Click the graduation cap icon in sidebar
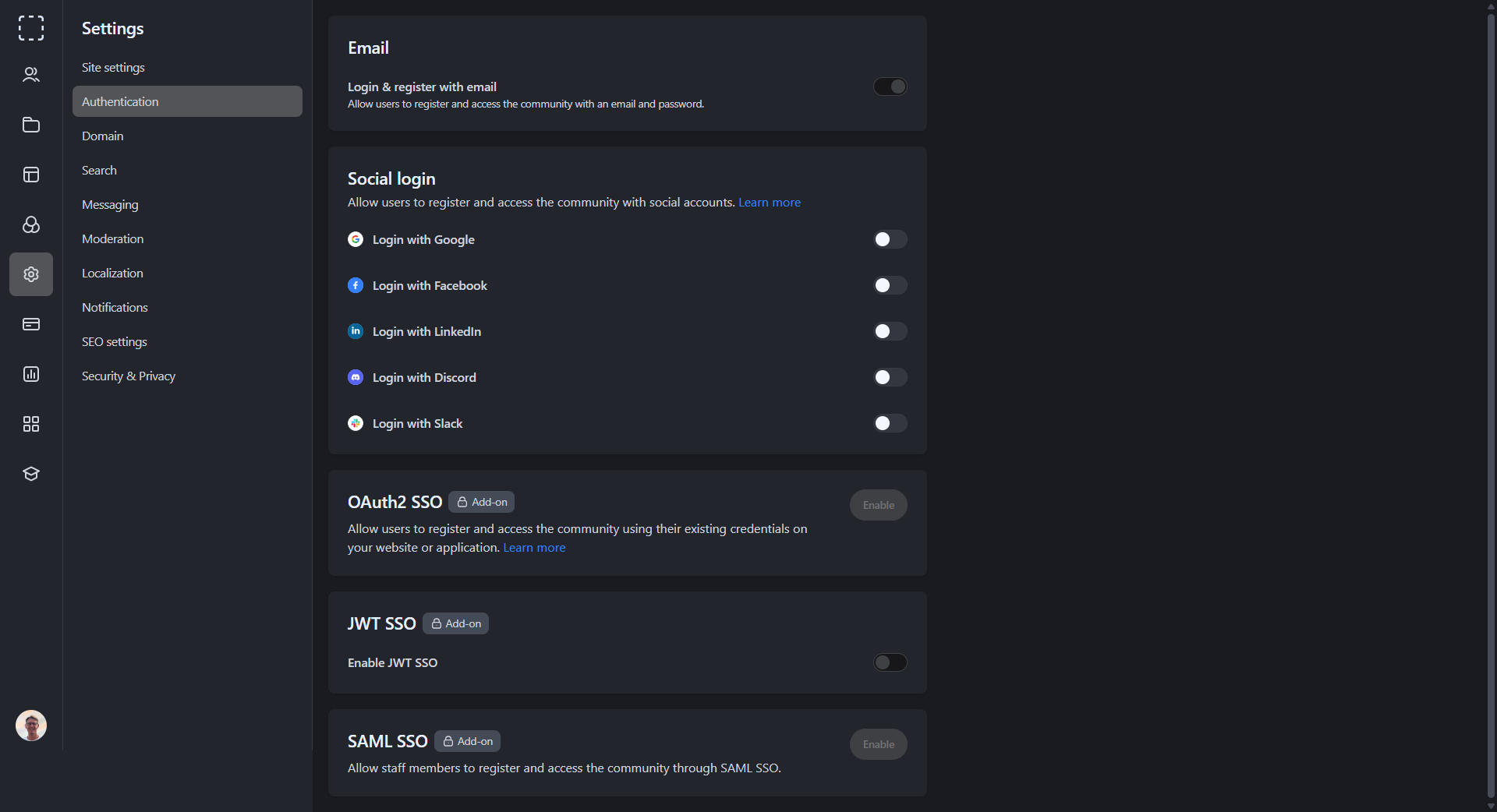This screenshot has height=812, width=1497. click(x=31, y=474)
